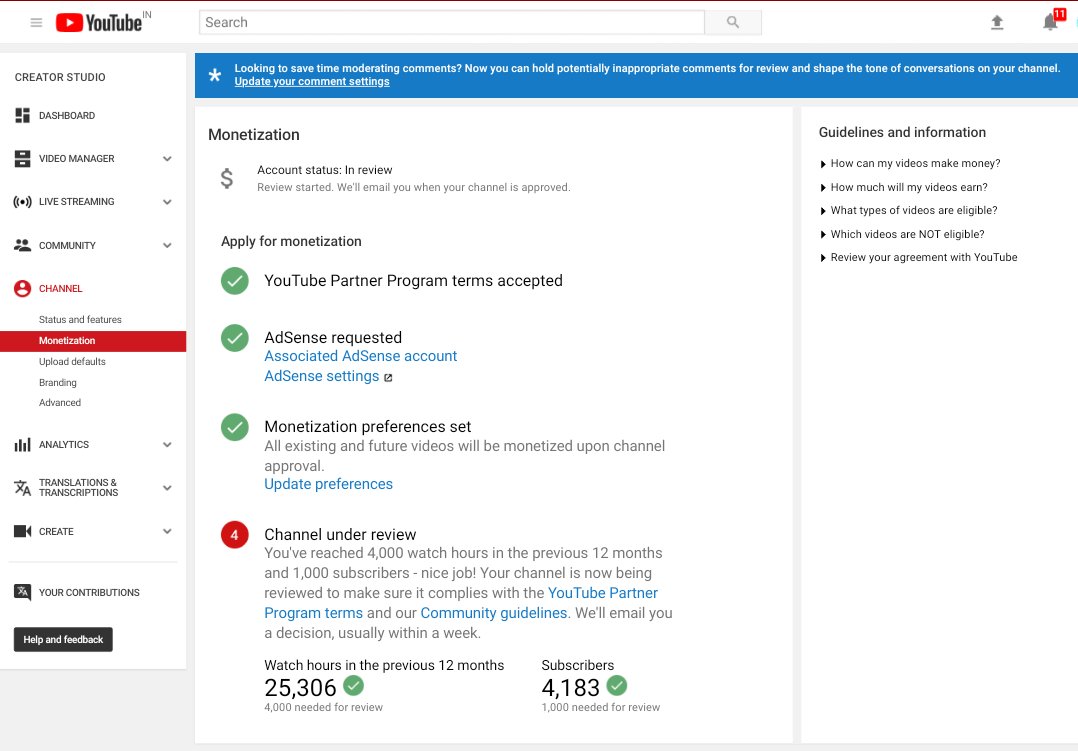Open the hamburger guide menu
The width and height of the screenshot is (1078, 751).
[36, 23]
